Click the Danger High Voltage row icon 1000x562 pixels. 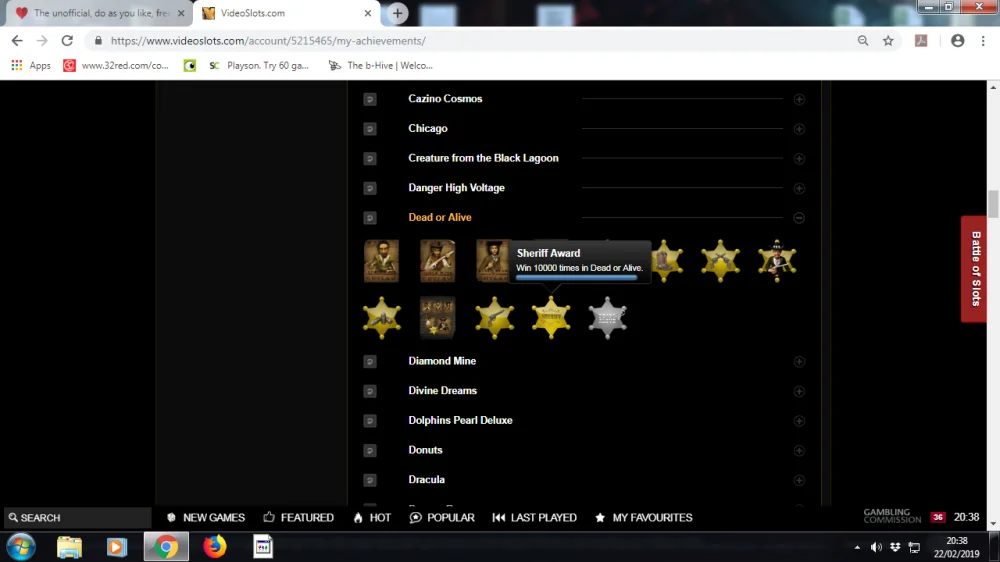[370, 188]
